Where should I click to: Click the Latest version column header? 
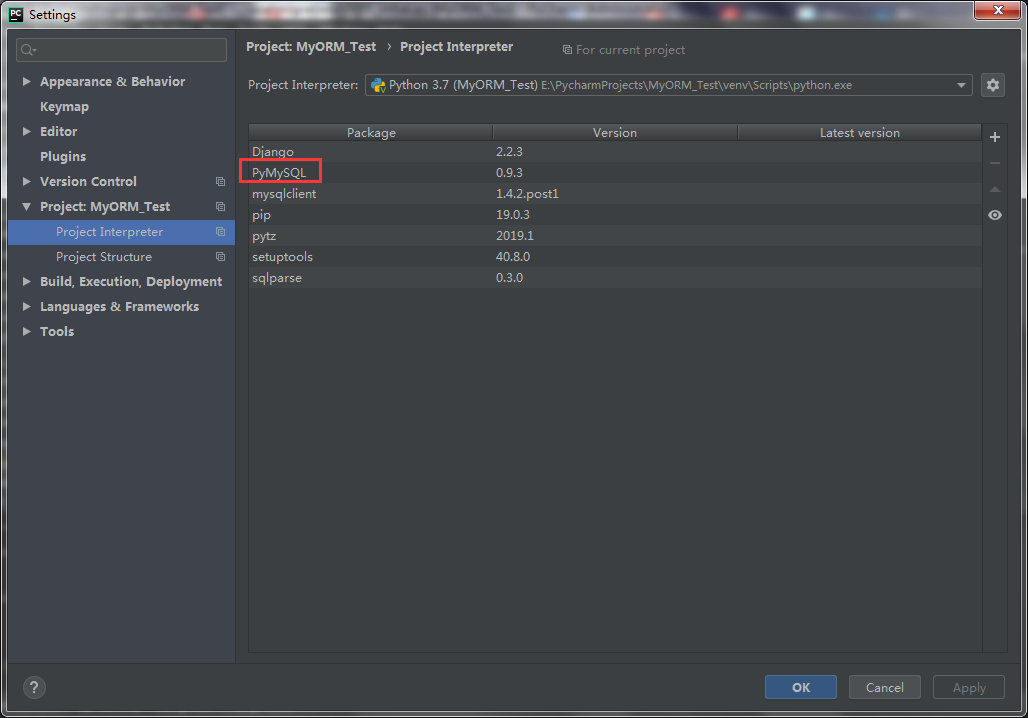pos(860,132)
